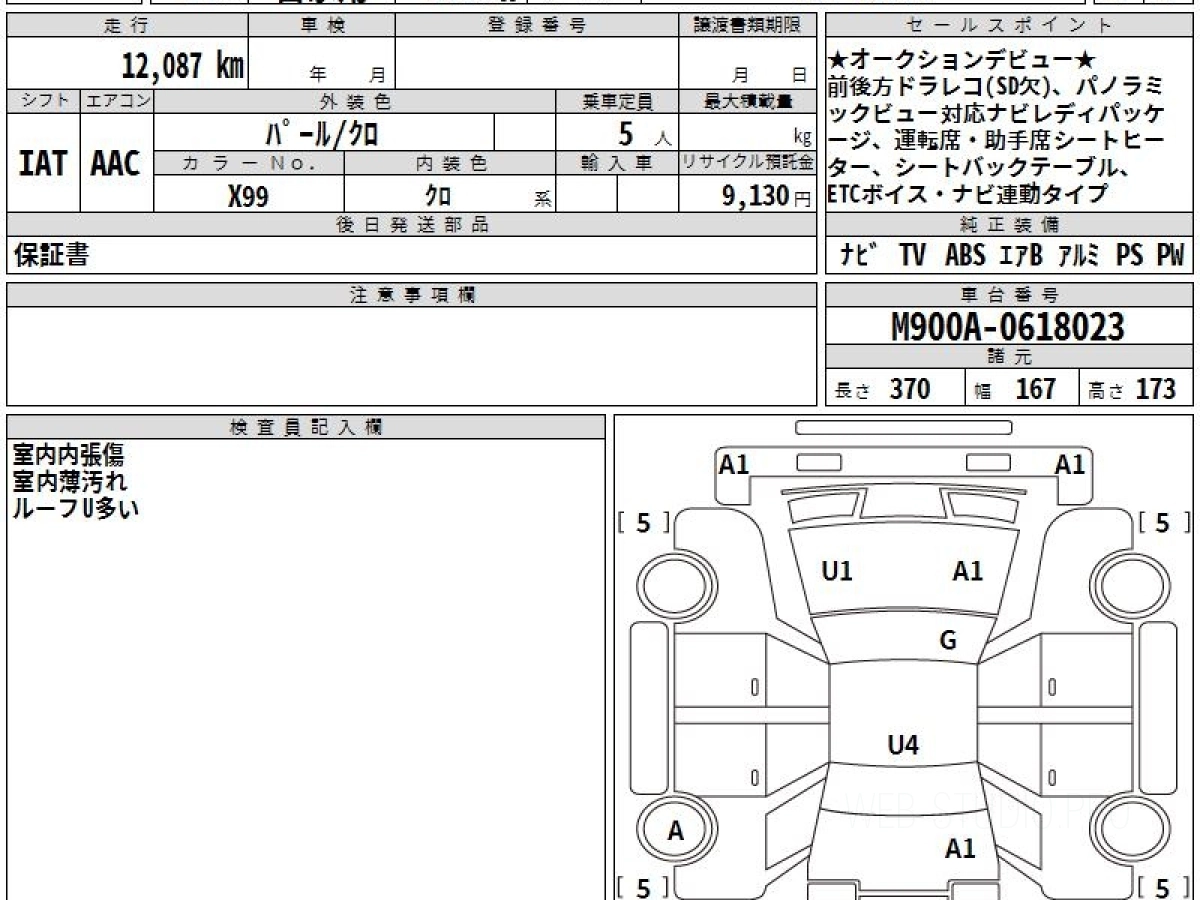Click the 車台番号 header
Screen dimensions: 1200x900
coord(1010,295)
